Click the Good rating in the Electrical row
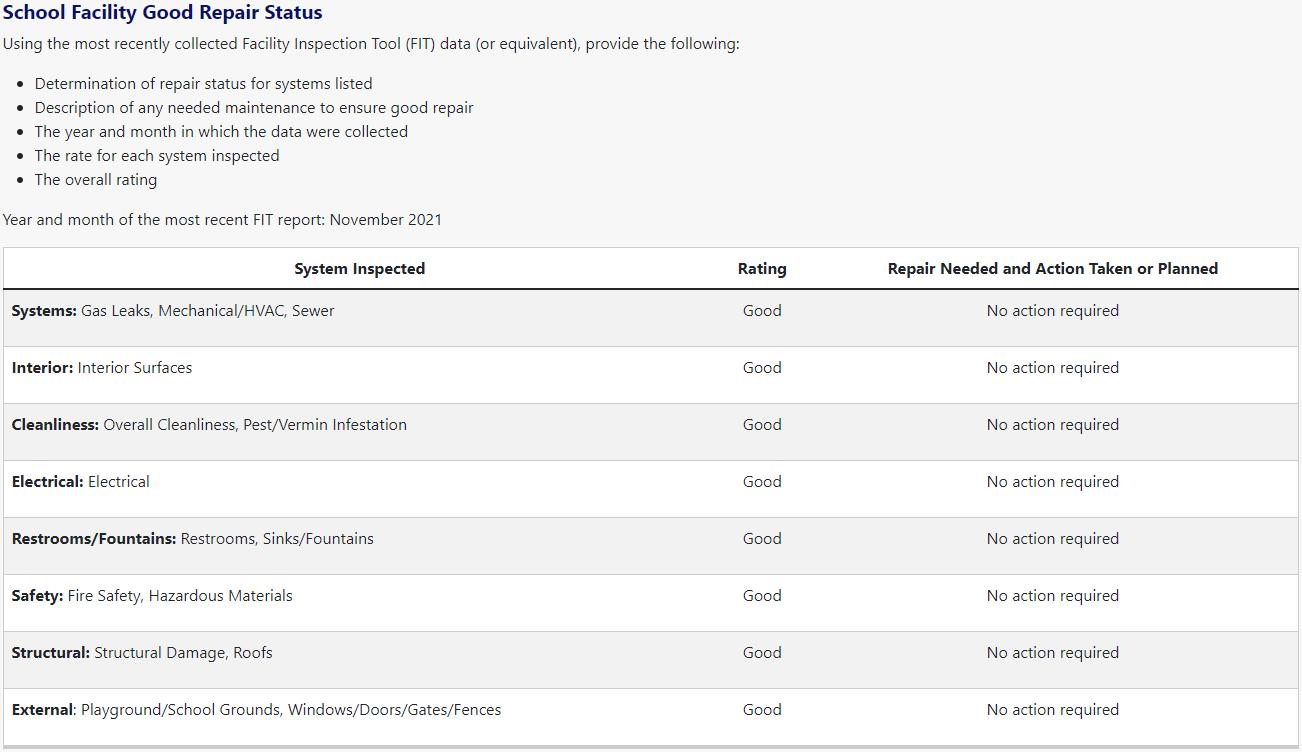This screenshot has height=752, width=1302. pyautogui.click(x=762, y=482)
